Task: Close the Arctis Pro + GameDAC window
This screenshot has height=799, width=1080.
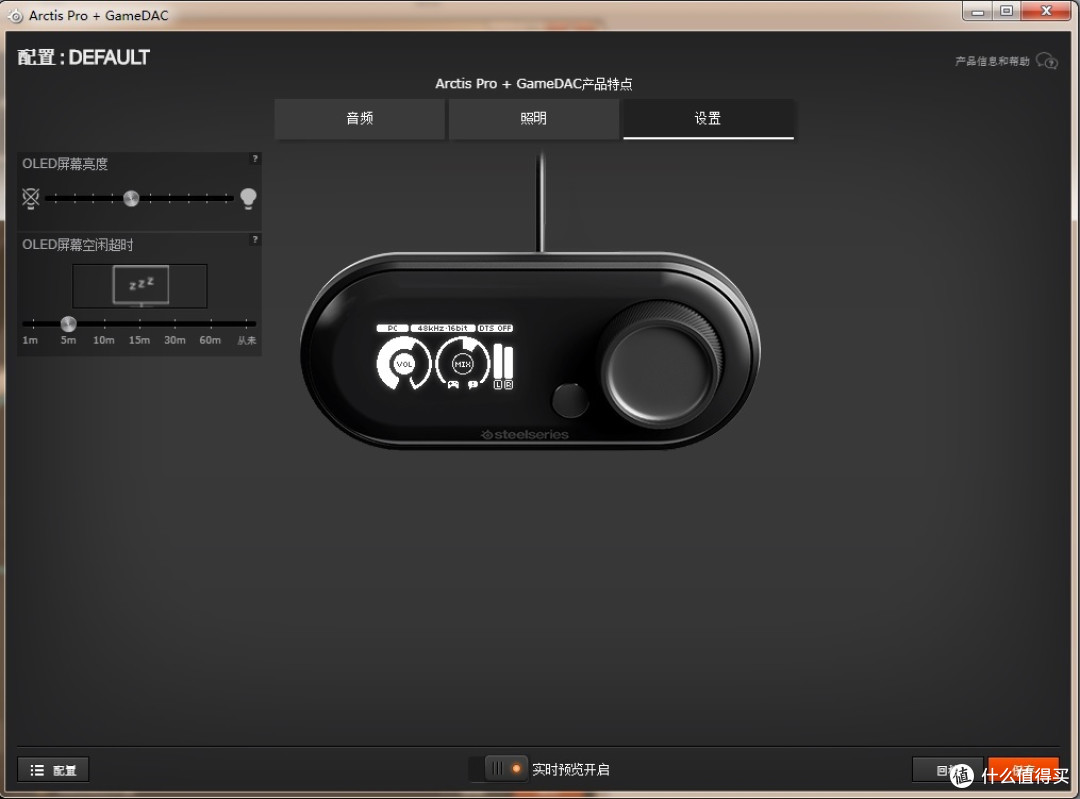Action: pos(1046,11)
